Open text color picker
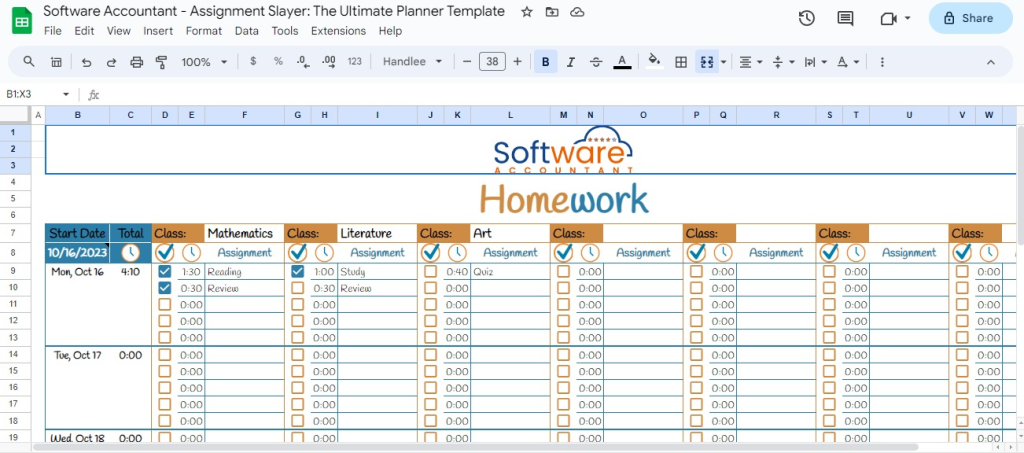 pos(622,62)
